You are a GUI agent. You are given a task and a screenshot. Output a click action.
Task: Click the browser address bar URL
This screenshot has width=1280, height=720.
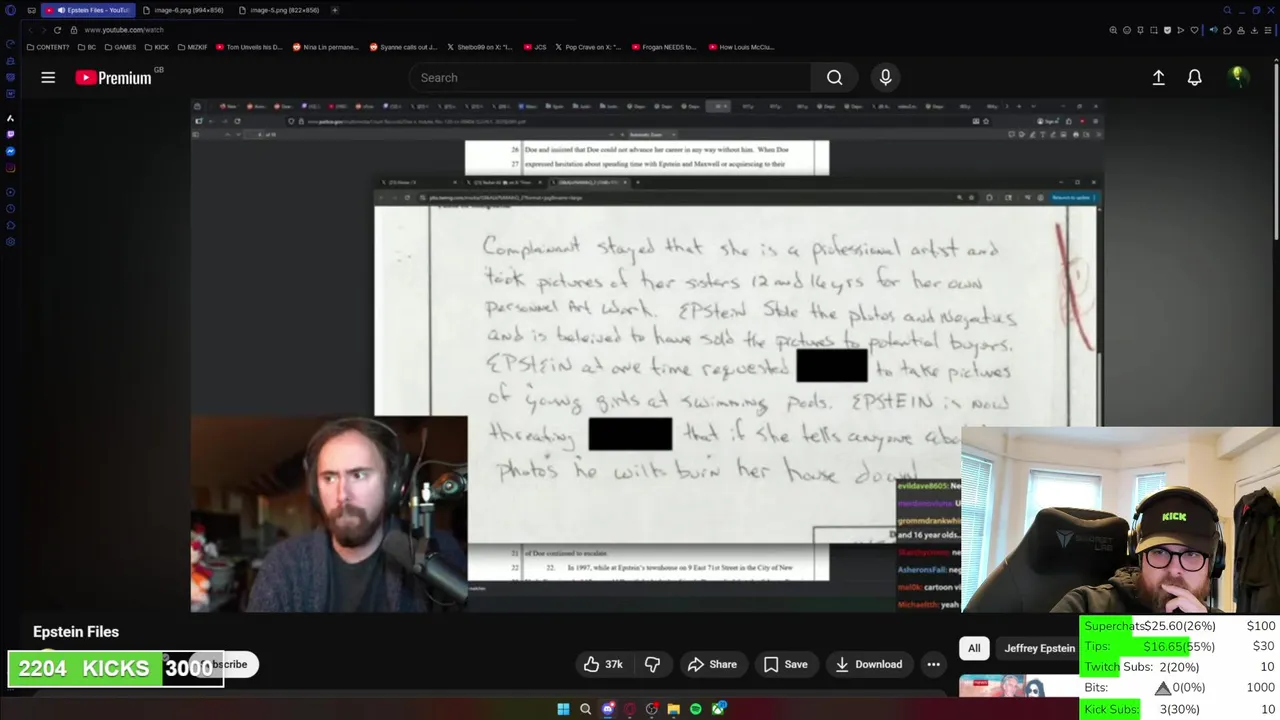click(x=124, y=30)
